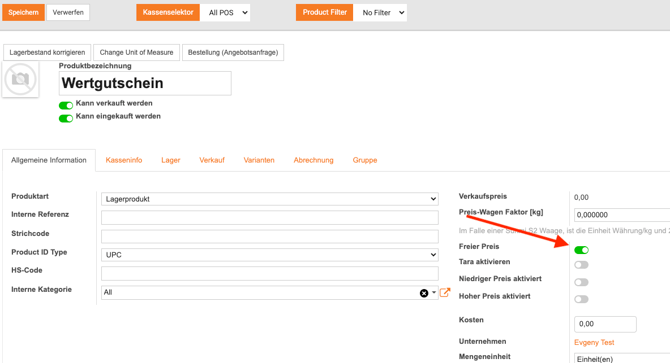Enable the Niedriger Preis aktiviert switch
The image size is (670, 363).
coord(582,282)
